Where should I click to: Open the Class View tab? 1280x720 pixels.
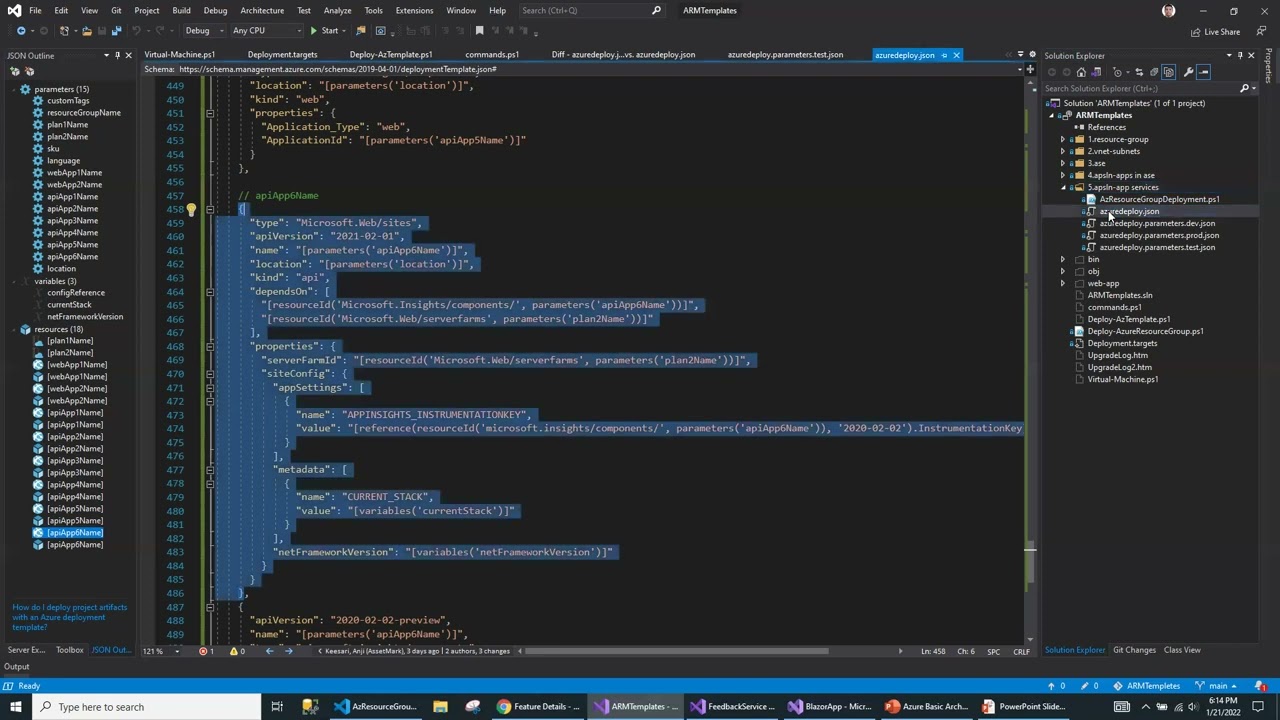coord(1182,650)
